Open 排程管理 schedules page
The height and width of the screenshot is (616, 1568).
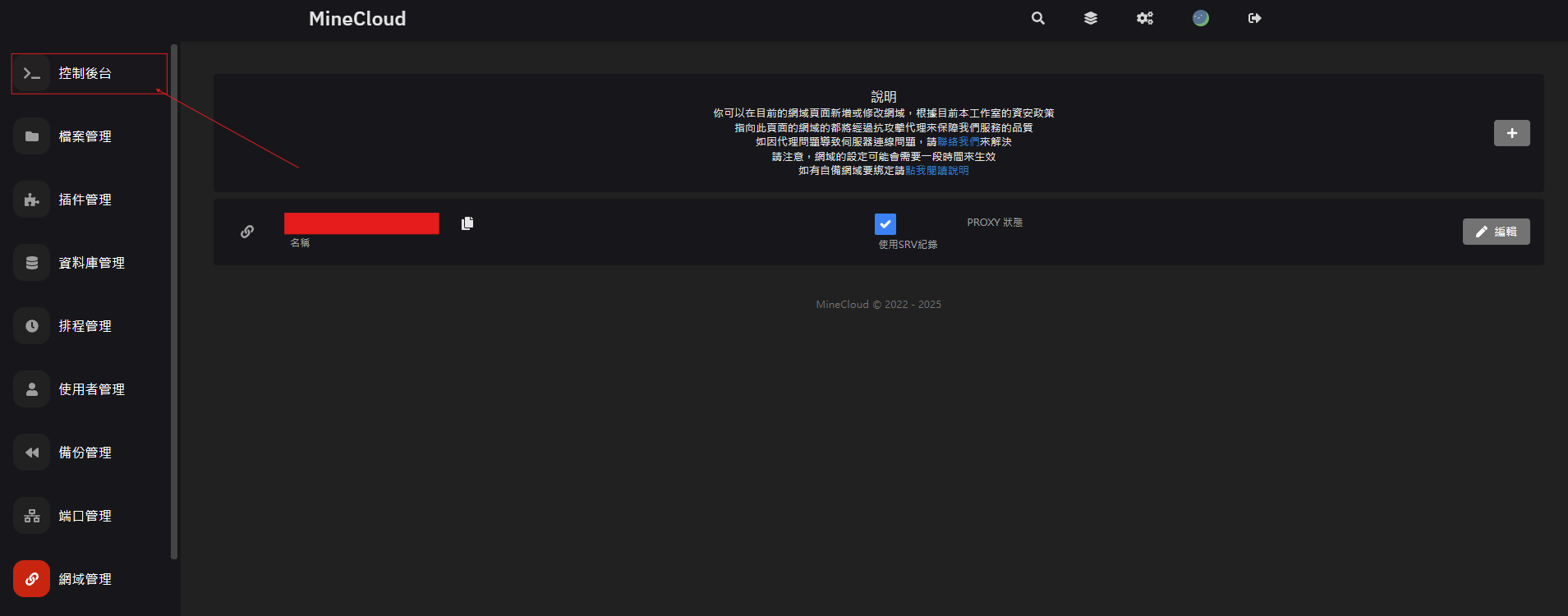85,326
